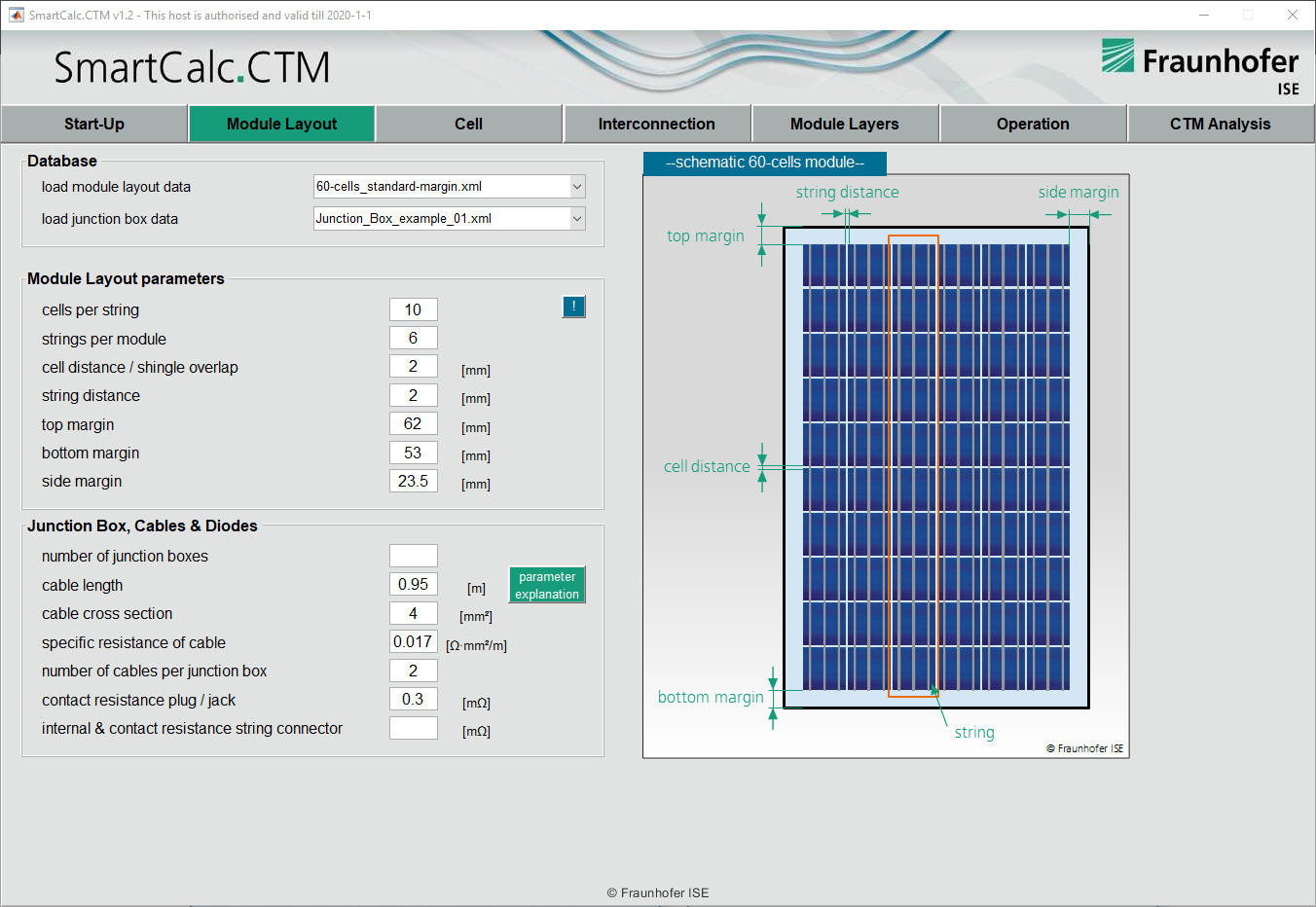Click the 'Module Layout parameters' heading
This screenshot has width=1316, height=907.
pyautogui.click(x=126, y=278)
